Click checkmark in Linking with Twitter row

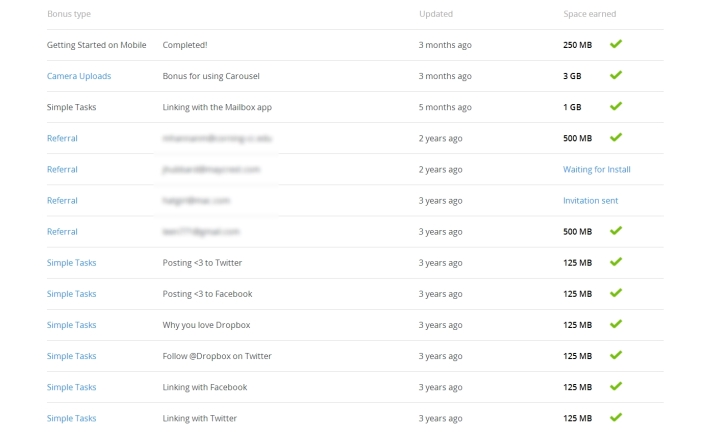pyautogui.click(x=616, y=417)
